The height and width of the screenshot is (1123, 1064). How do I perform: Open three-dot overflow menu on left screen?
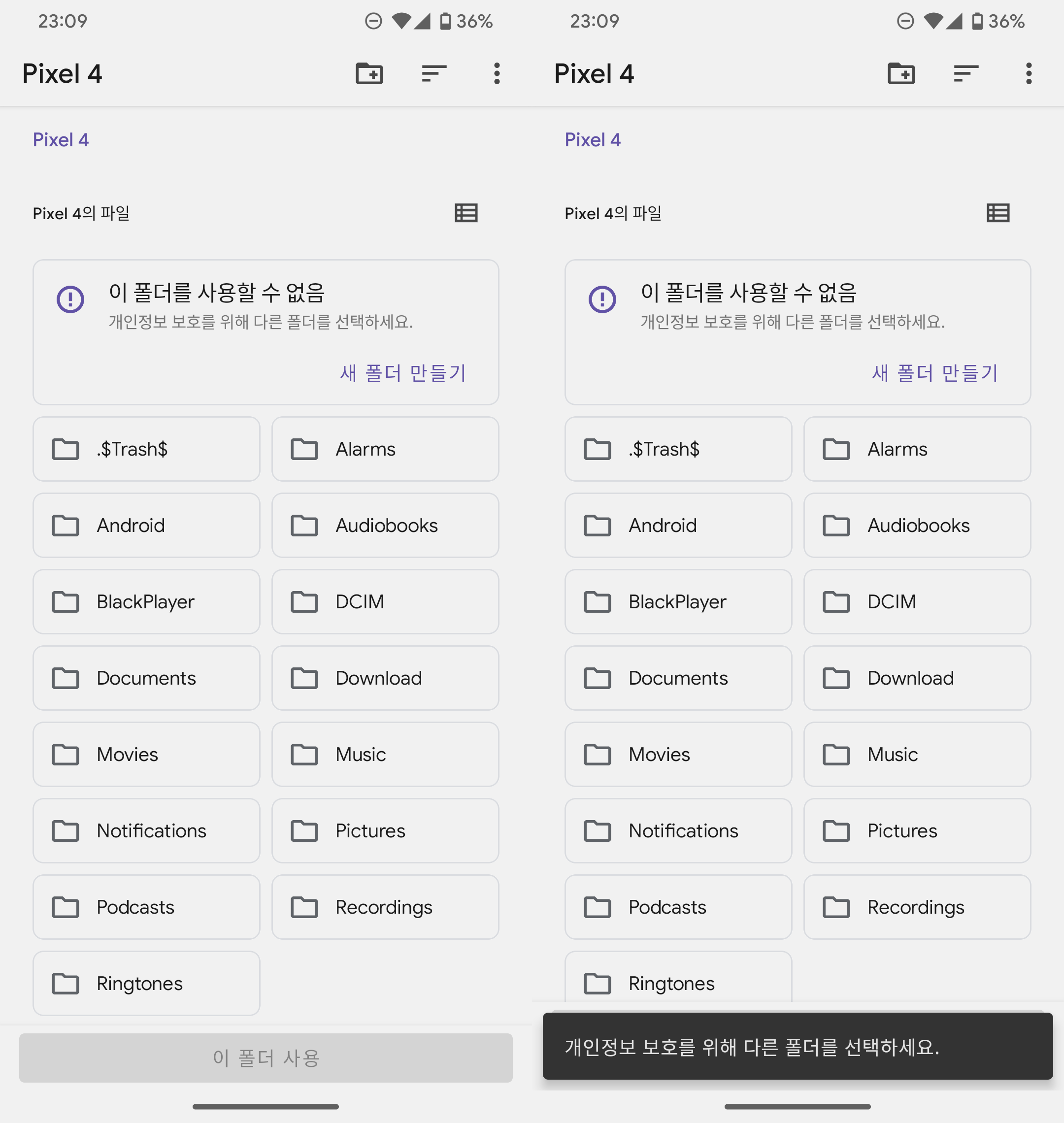(497, 74)
